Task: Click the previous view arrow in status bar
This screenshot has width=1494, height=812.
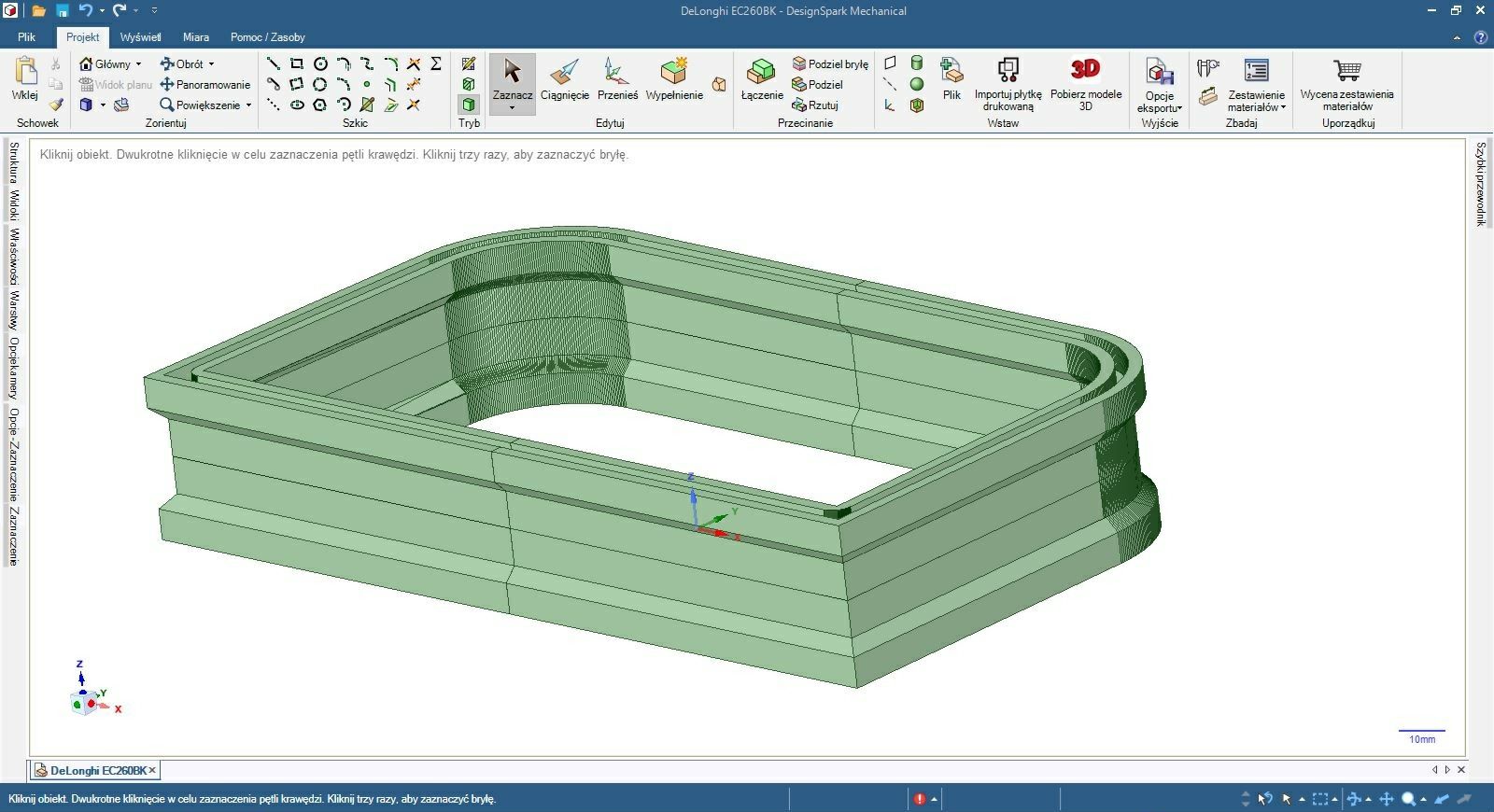Action: coord(1444,799)
